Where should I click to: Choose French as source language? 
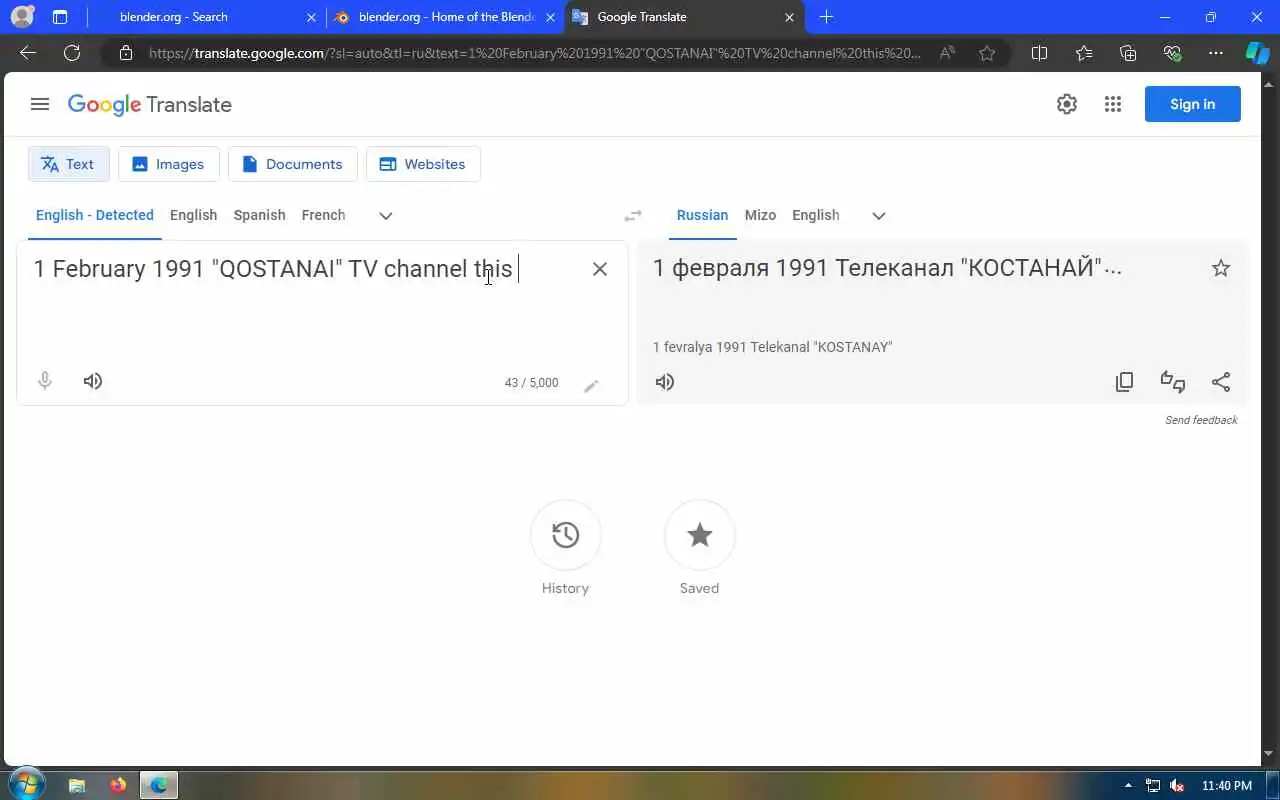tap(323, 215)
